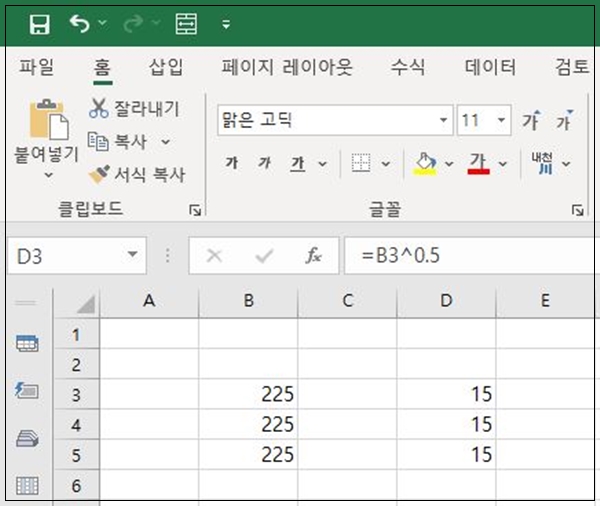This screenshot has width=600, height=506.
Task: Select column A header
Action: point(149,301)
